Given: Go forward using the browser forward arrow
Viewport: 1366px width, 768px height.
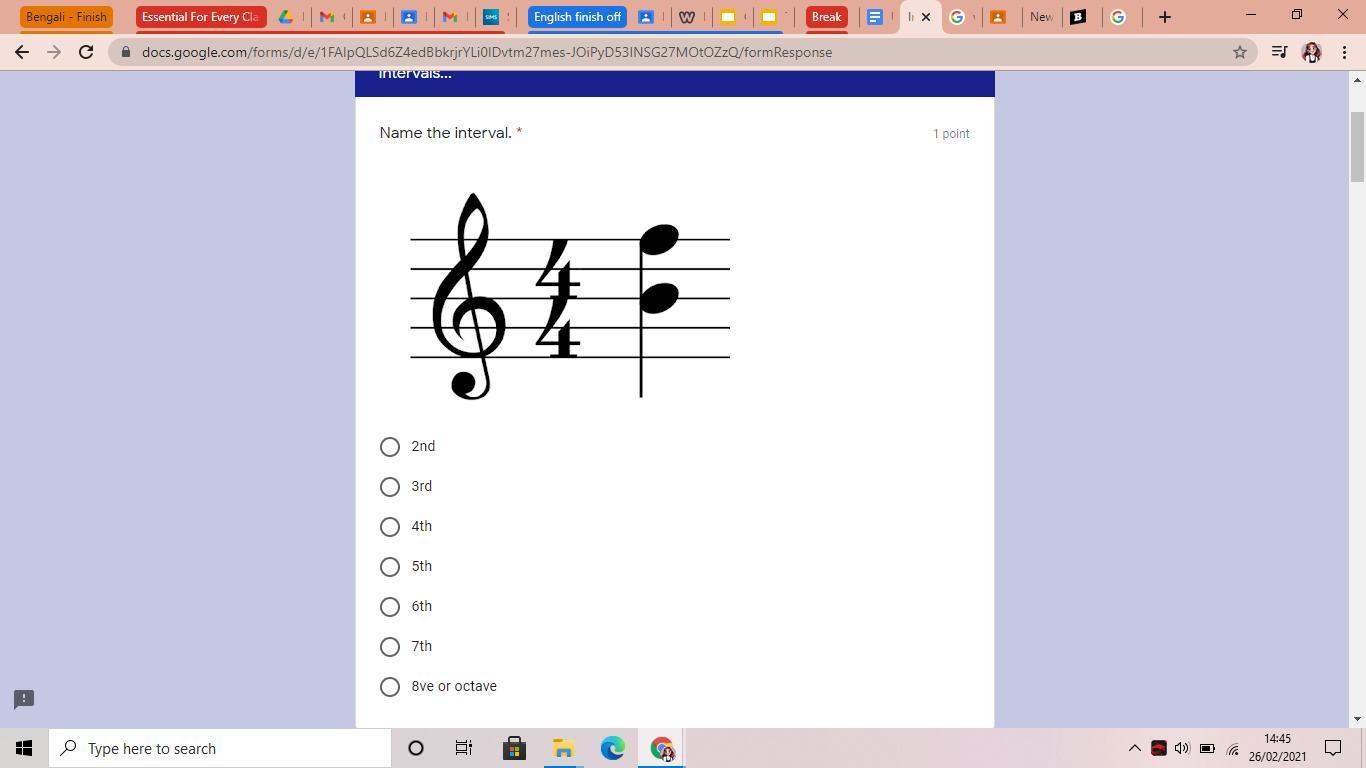Looking at the screenshot, I should click(54, 52).
